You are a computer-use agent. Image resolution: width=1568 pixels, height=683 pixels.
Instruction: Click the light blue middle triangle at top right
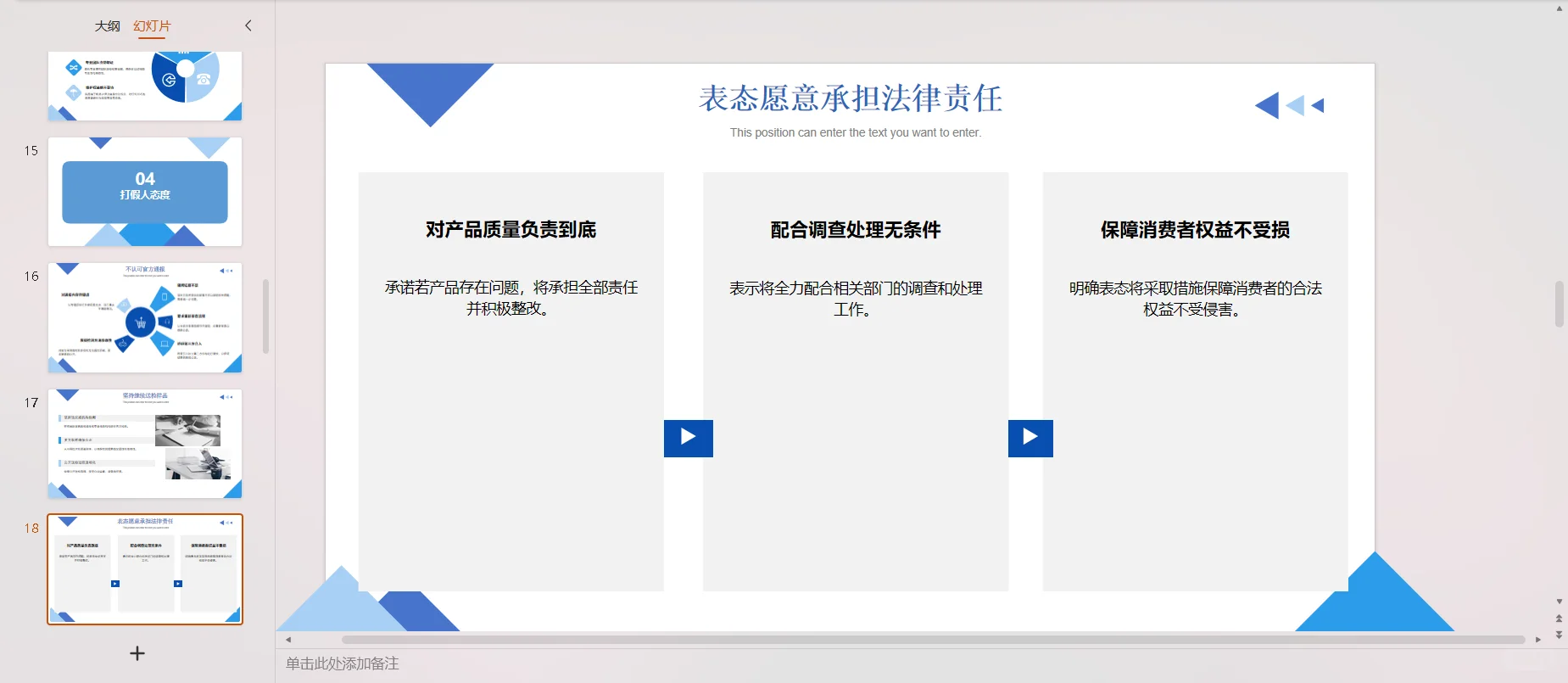point(1295,105)
